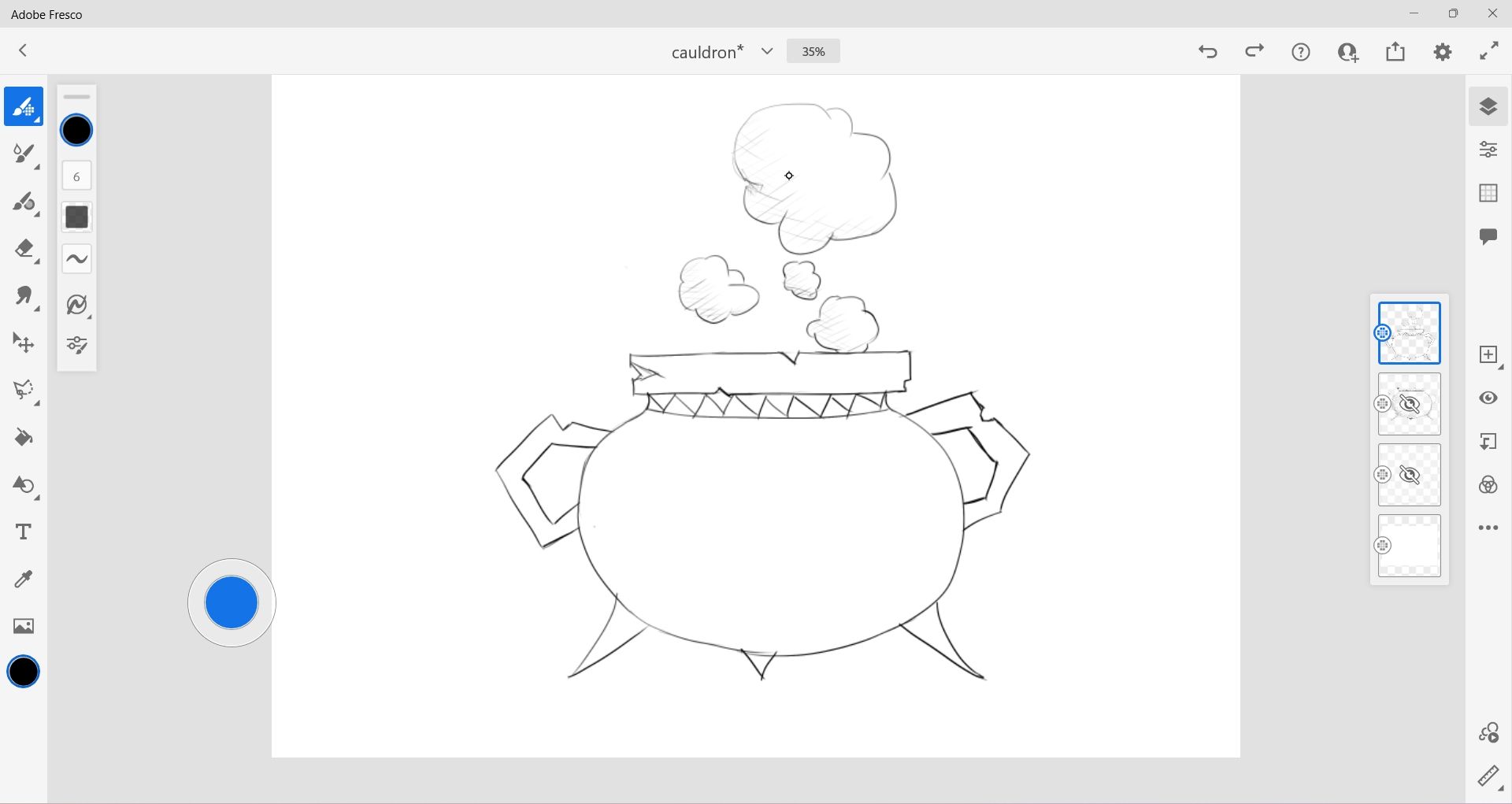Select the Transform move tool

click(x=24, y=343)
